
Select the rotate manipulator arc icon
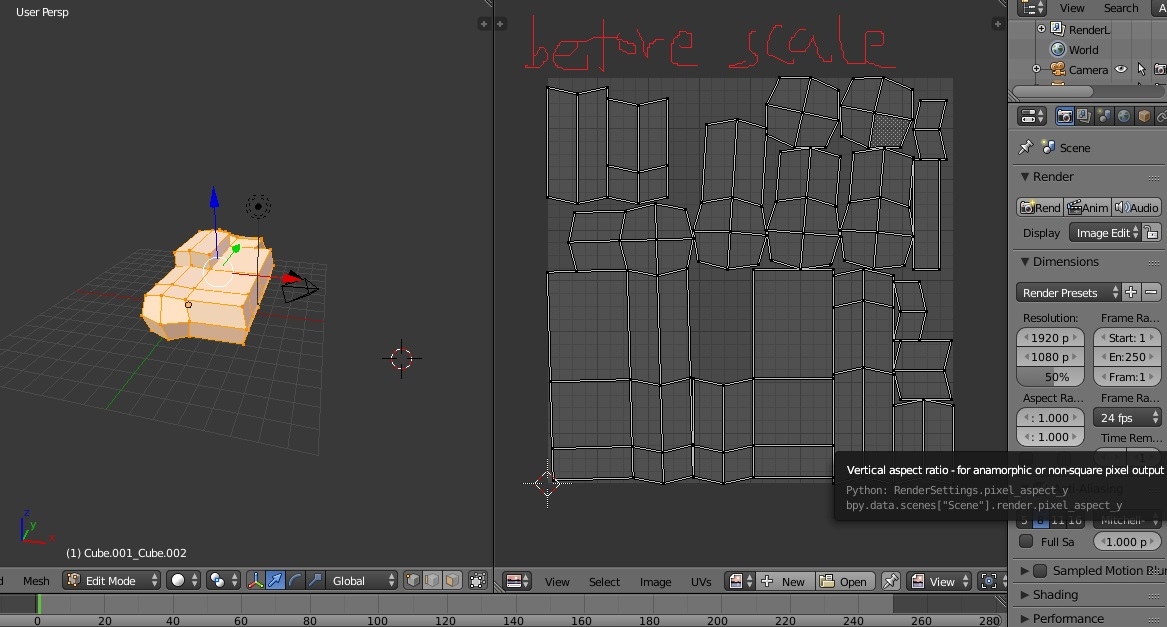(295, 580)
